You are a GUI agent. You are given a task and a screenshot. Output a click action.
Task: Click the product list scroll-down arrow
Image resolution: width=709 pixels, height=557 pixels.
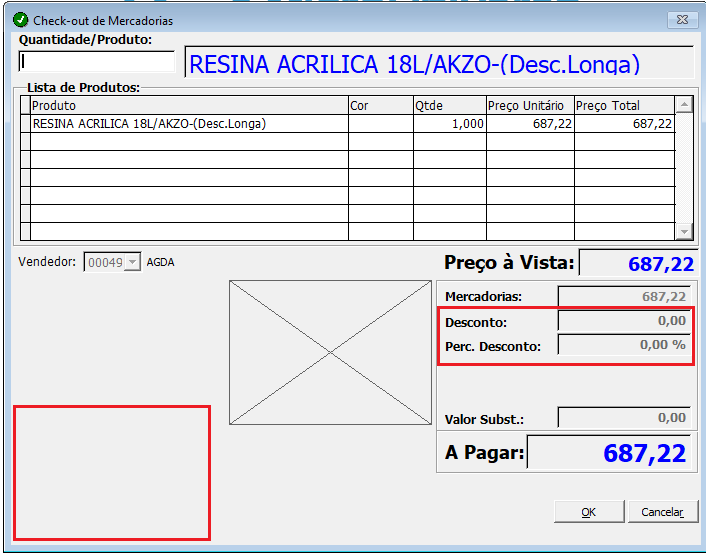684,231
